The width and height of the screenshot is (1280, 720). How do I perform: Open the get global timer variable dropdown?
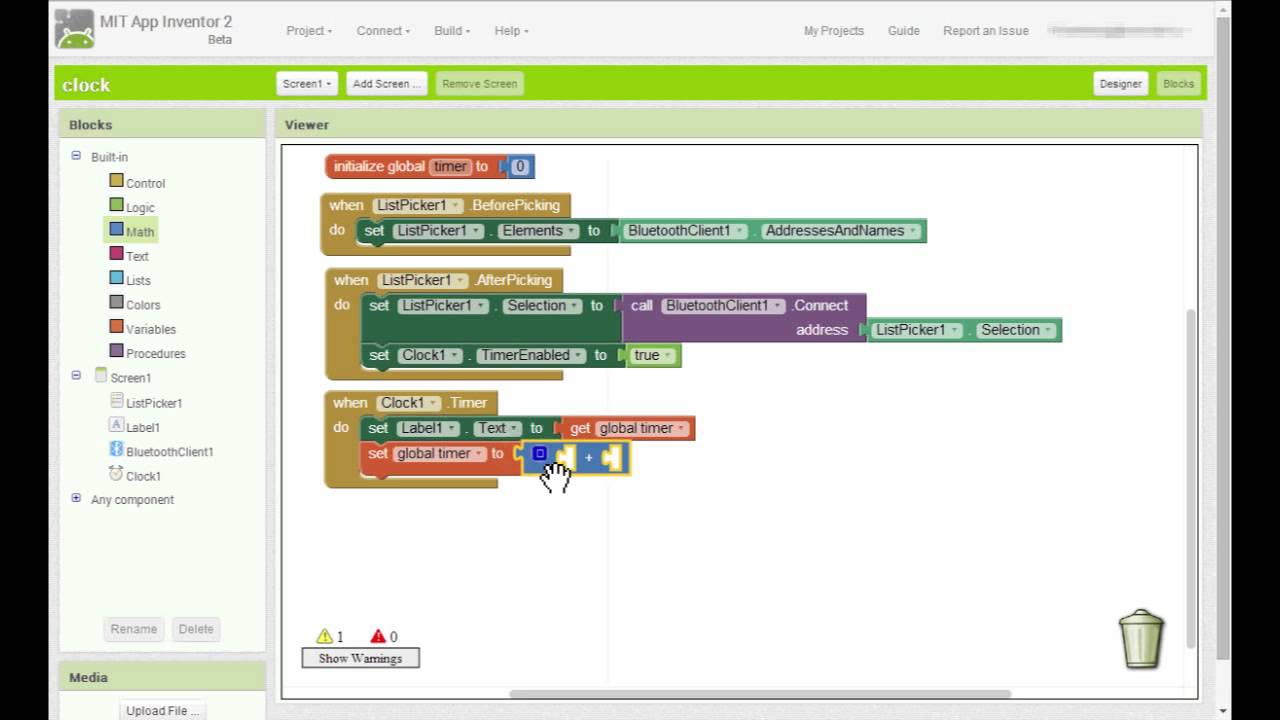tap(641, 428)
